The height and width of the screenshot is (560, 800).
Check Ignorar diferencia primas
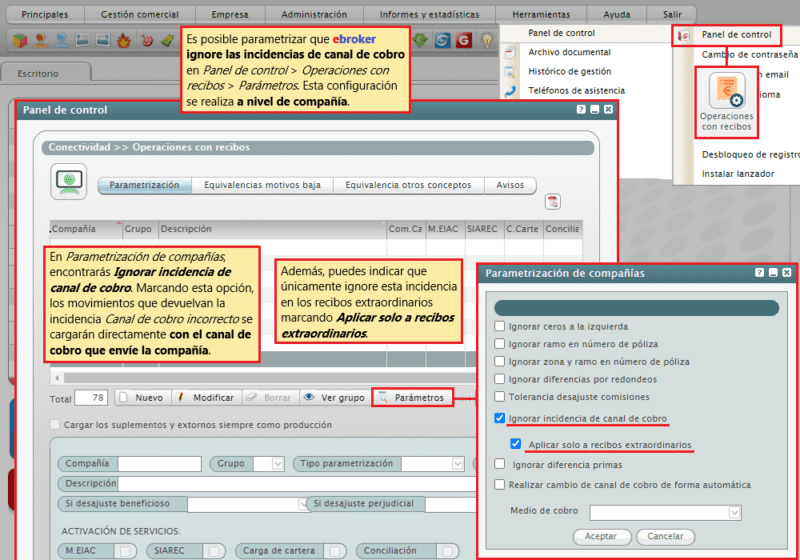click(499, 464)
